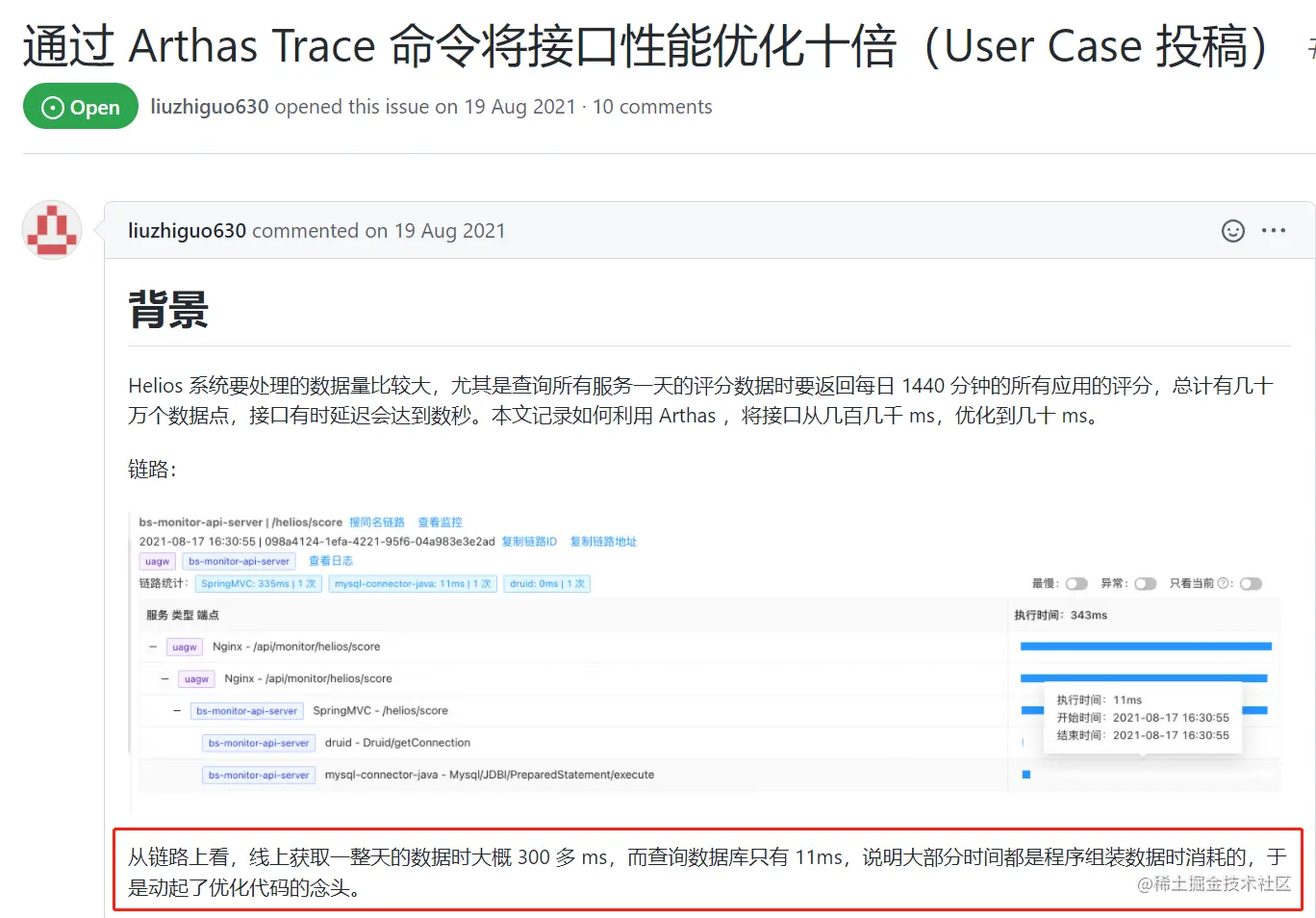Click the trace ID 098a4124-1efa-4221-95f6-04a983e3e2ad

pyautogui.click(x=380, y=542)
